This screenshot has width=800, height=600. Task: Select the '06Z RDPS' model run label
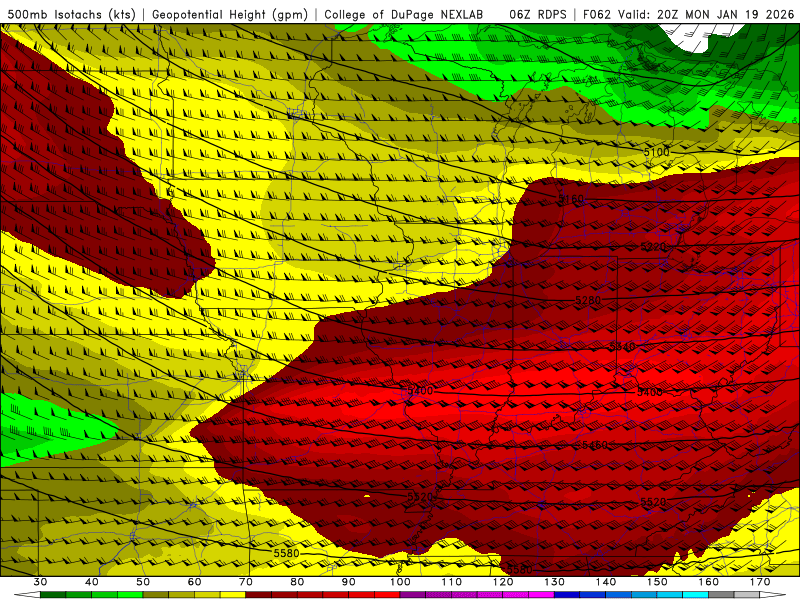(538, 14)
